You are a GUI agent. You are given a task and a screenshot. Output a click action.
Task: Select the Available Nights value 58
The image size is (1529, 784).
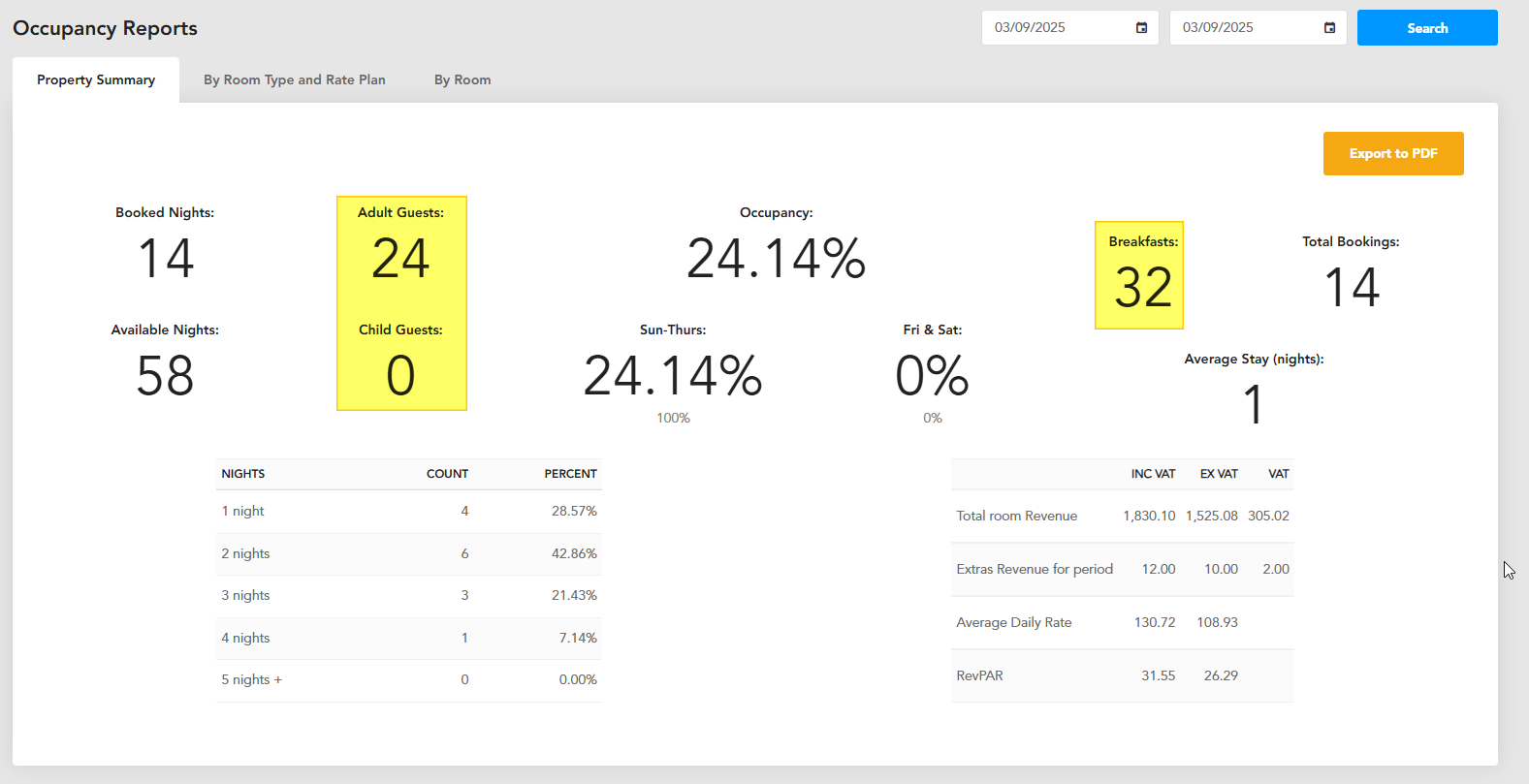[x=165, y=376]
